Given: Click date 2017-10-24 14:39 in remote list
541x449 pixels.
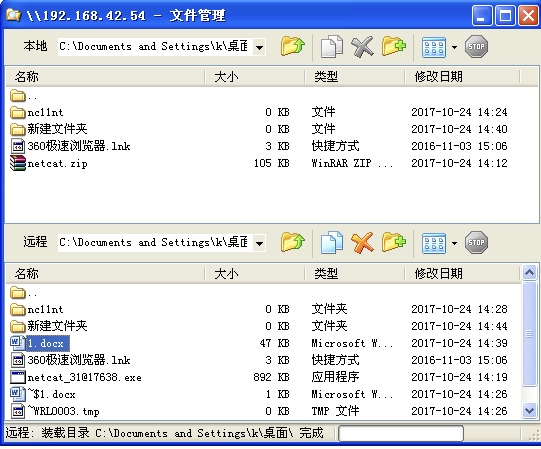Looking at the screenshot, I should point(459,343).
